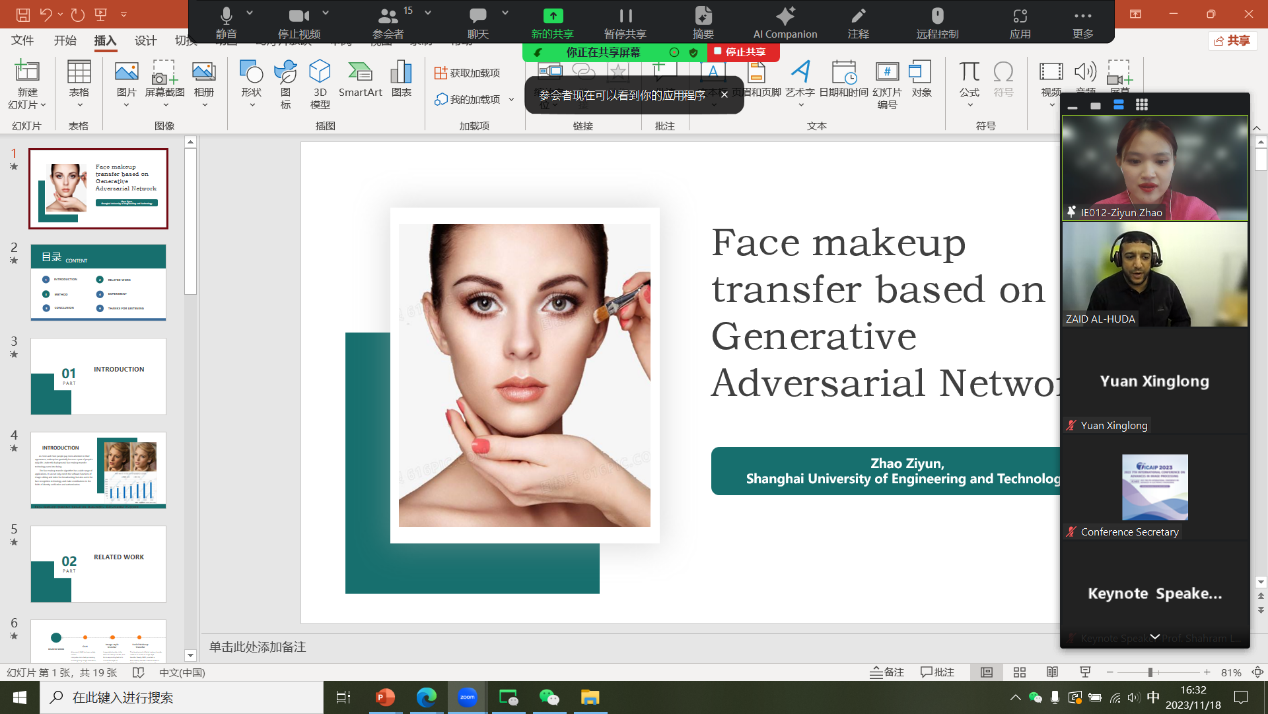Image resolution: width=1268 pixels, height=714 pixels.
Task: Expand the 我的加载项 dropdown
Action: coord(511,100)
